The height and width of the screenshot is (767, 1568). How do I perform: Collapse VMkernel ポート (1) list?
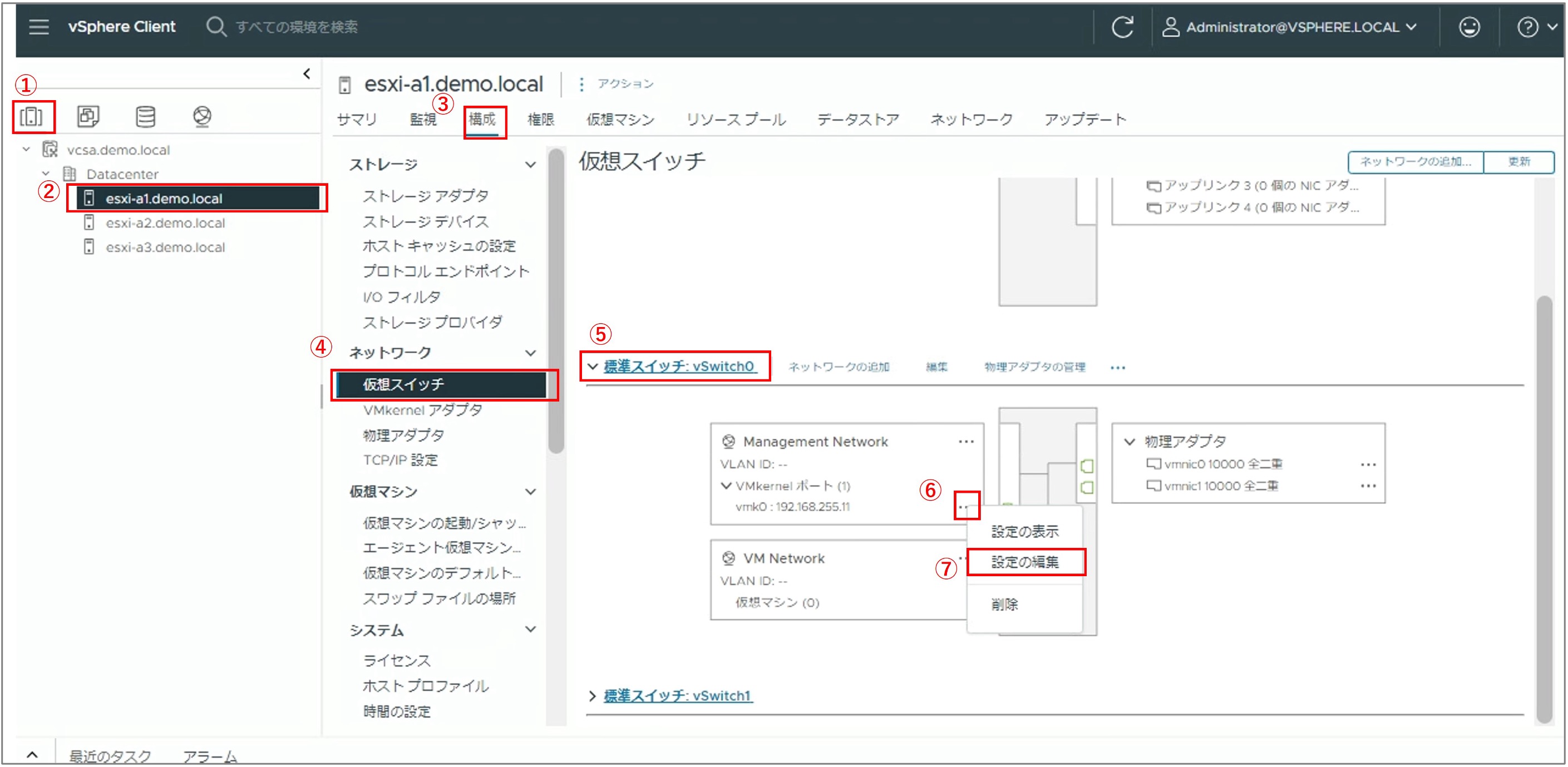pyautogui.click(x=726, y=486)
